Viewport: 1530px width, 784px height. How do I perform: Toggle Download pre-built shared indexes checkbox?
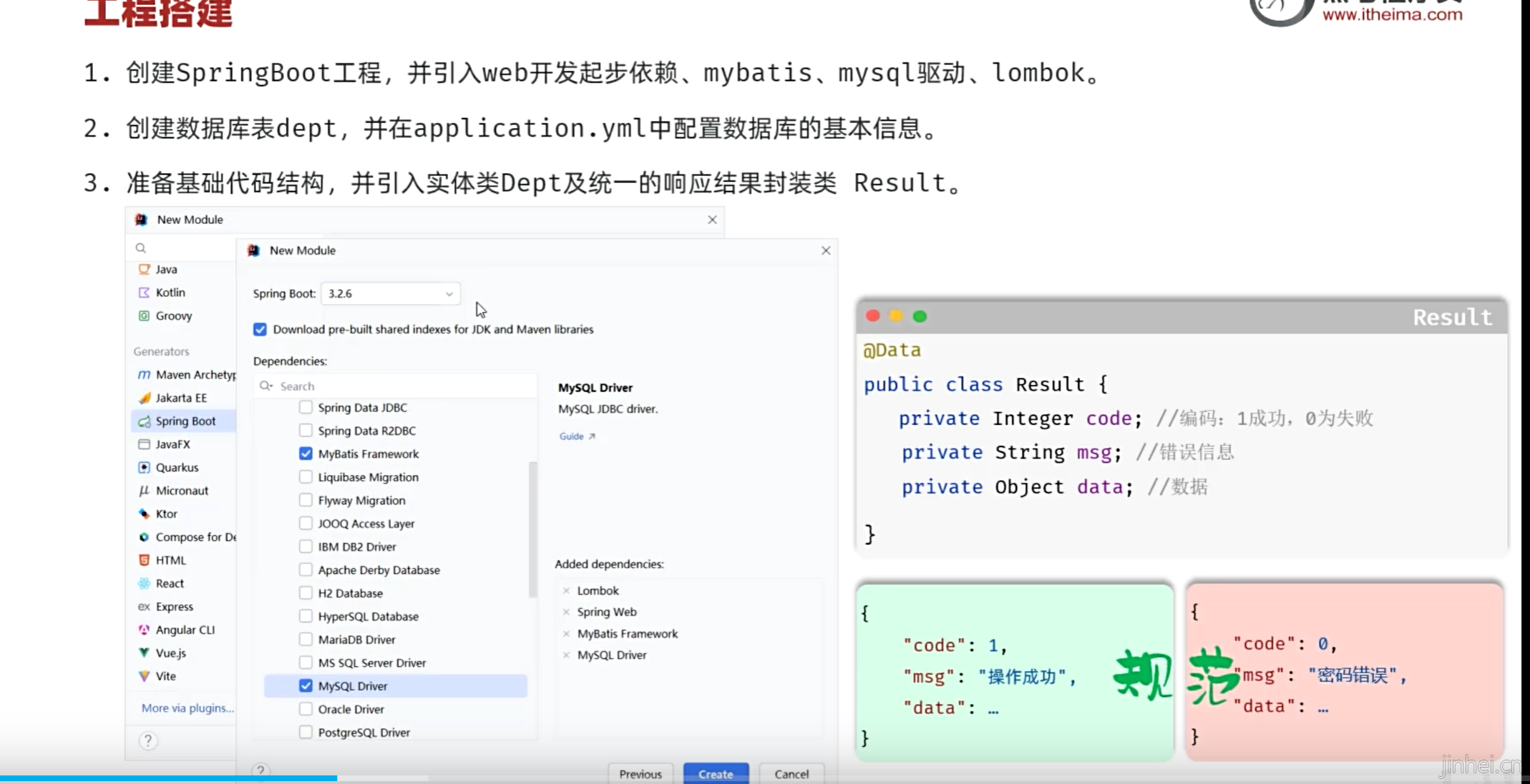tap(260, 329)
